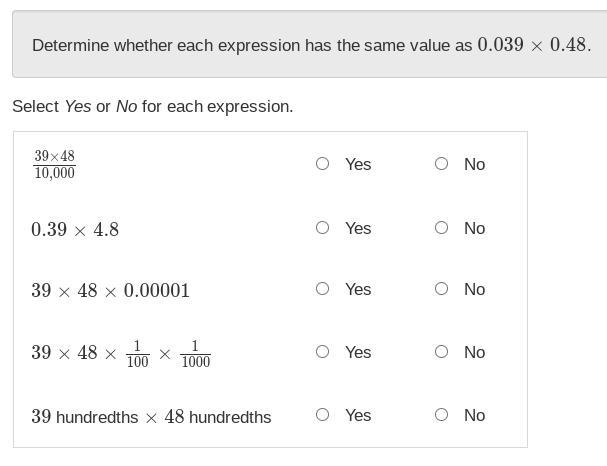
Task: Click the 39 × 48 × 0.00001 expression
Action: [110, 291]
